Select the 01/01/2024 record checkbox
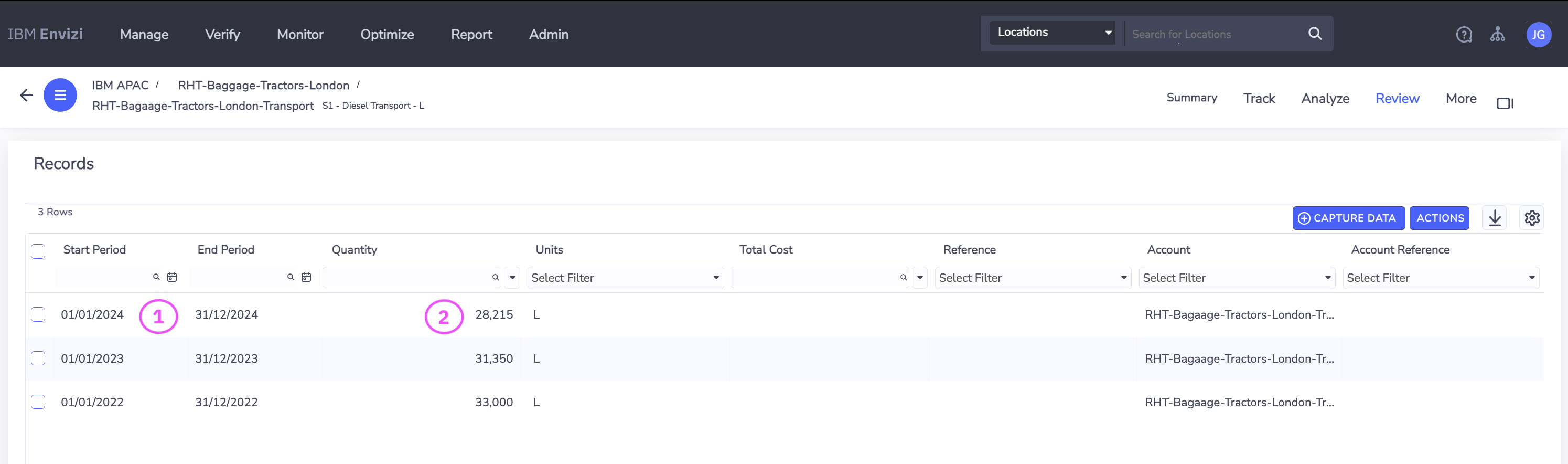The image size is (1568, 464). pos(38,315)
